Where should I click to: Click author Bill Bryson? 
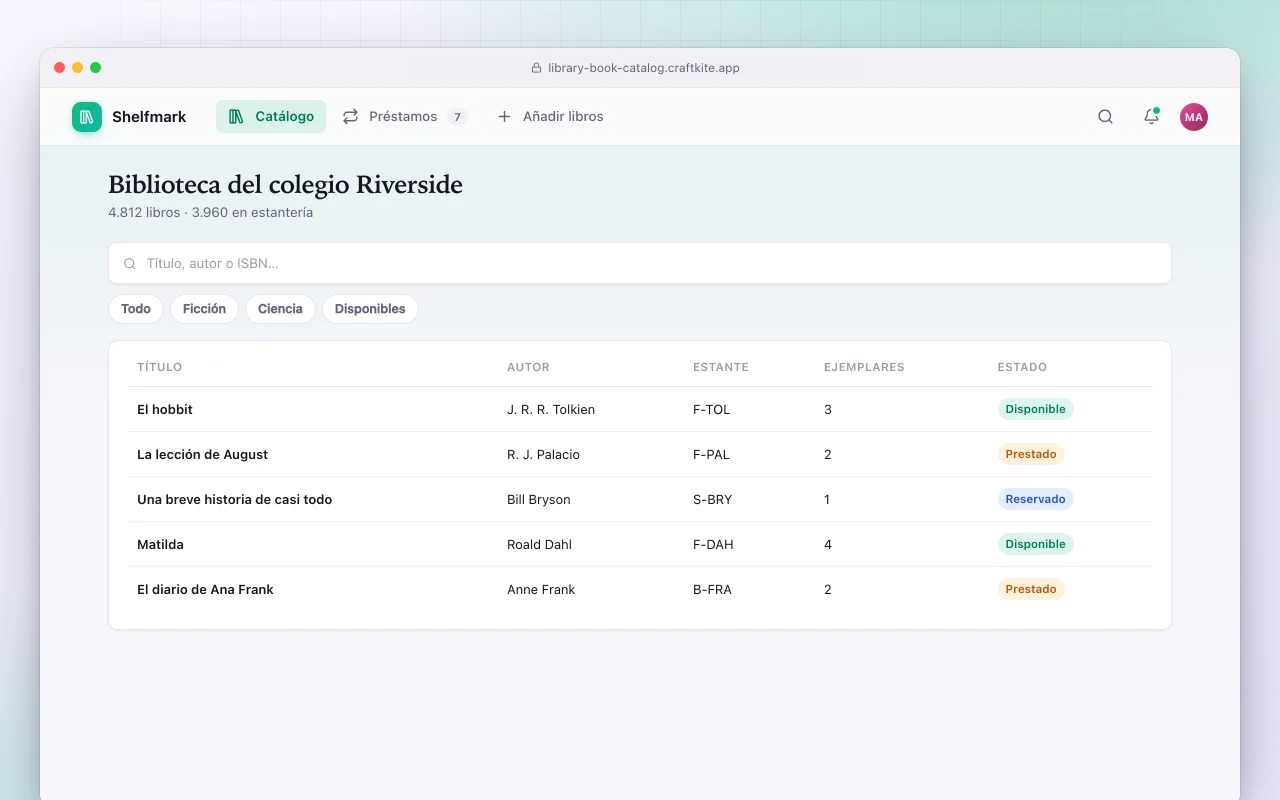pyautogui.click(x=539, y=499)
